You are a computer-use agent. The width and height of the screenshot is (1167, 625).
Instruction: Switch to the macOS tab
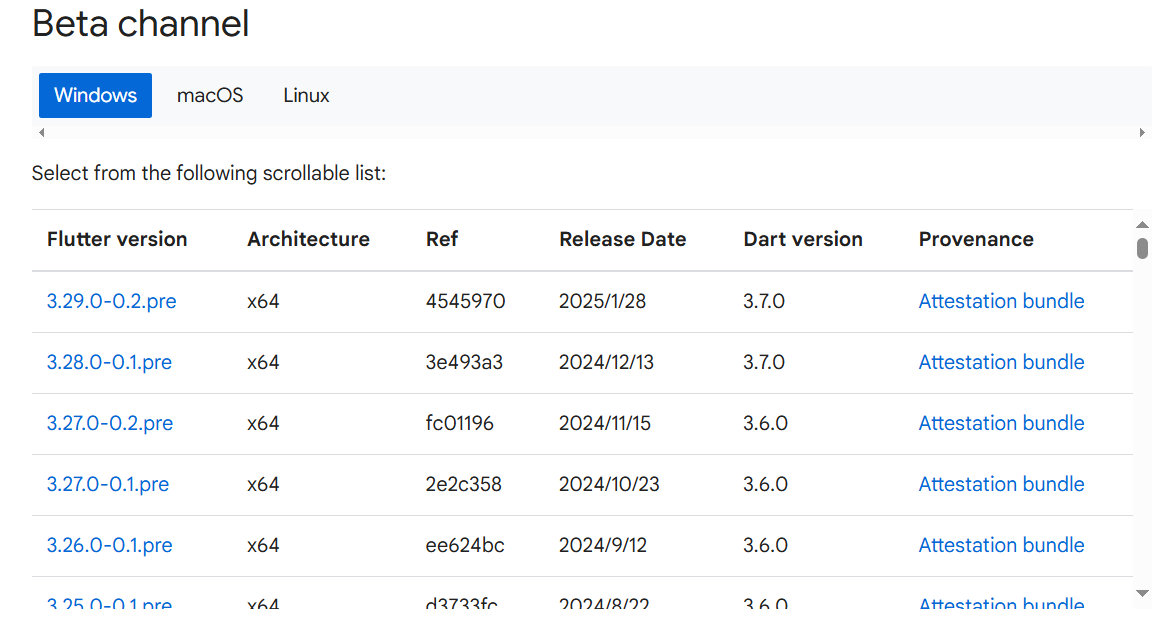(x=210, y=96)
